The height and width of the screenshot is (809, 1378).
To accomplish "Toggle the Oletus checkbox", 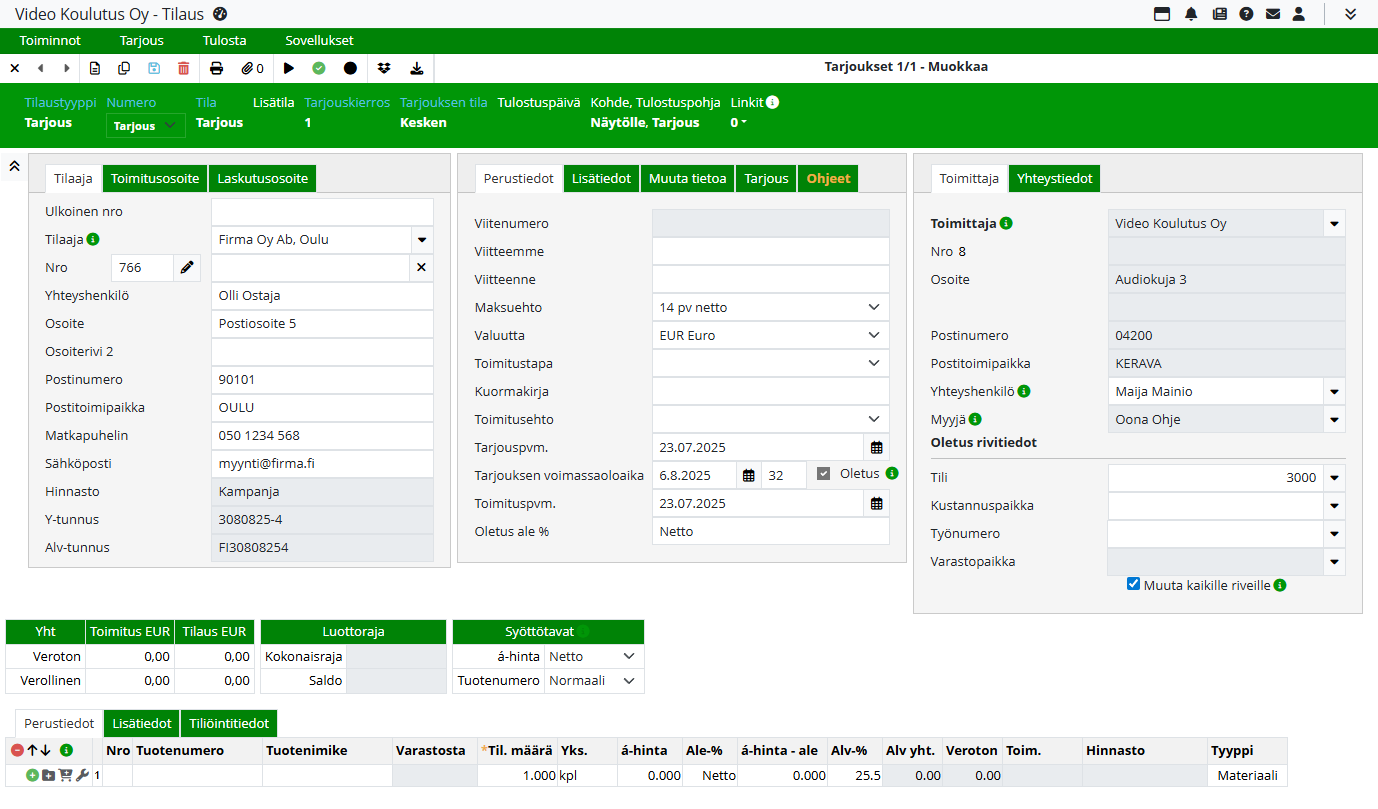I will coord(824,474).
